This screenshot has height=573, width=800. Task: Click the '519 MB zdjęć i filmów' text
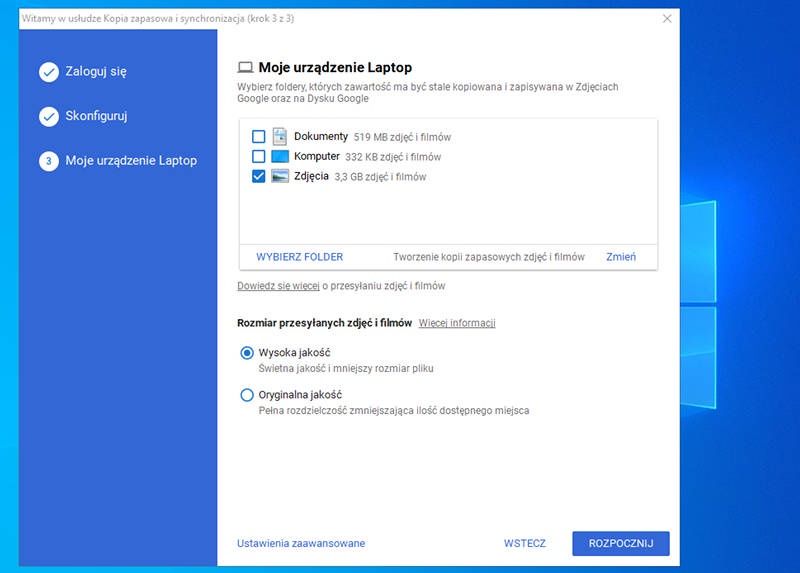click(x=403, y=137)
